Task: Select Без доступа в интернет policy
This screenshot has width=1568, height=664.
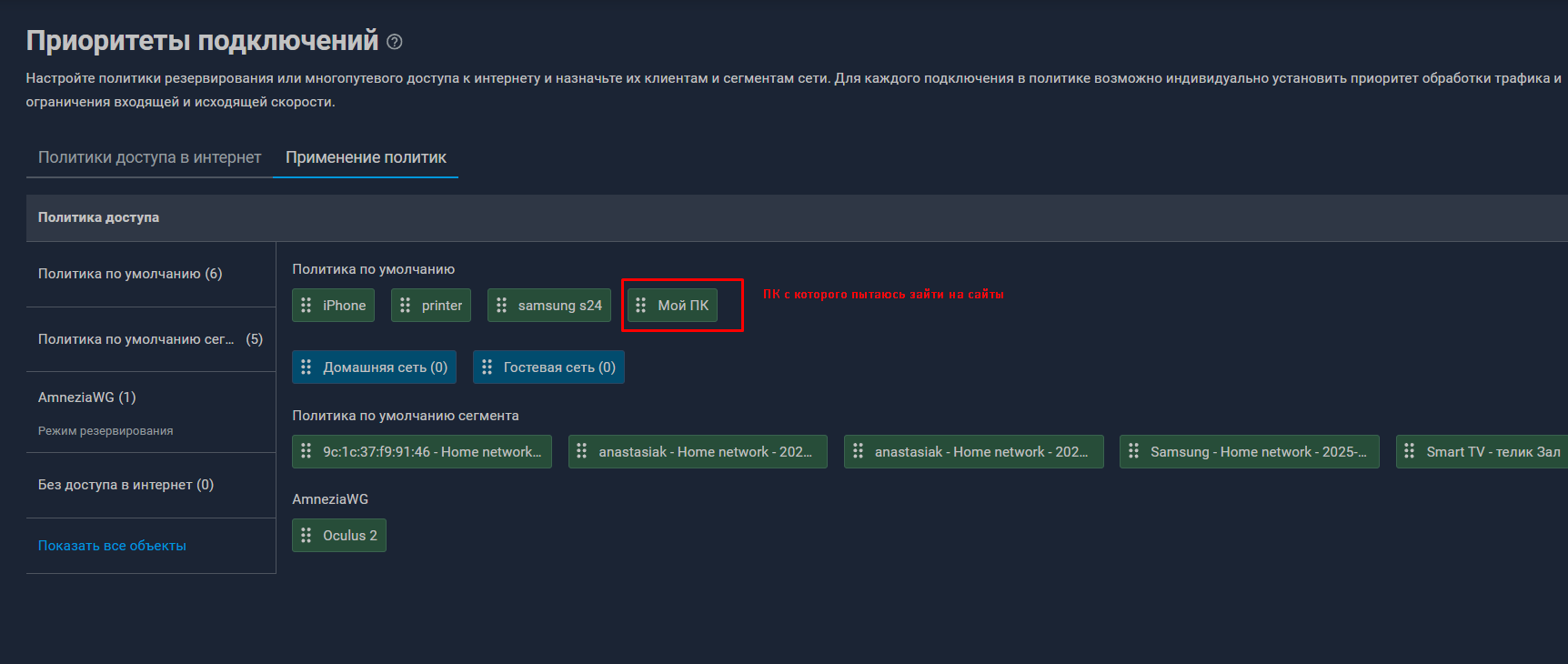Action: (x=126, y=485)
